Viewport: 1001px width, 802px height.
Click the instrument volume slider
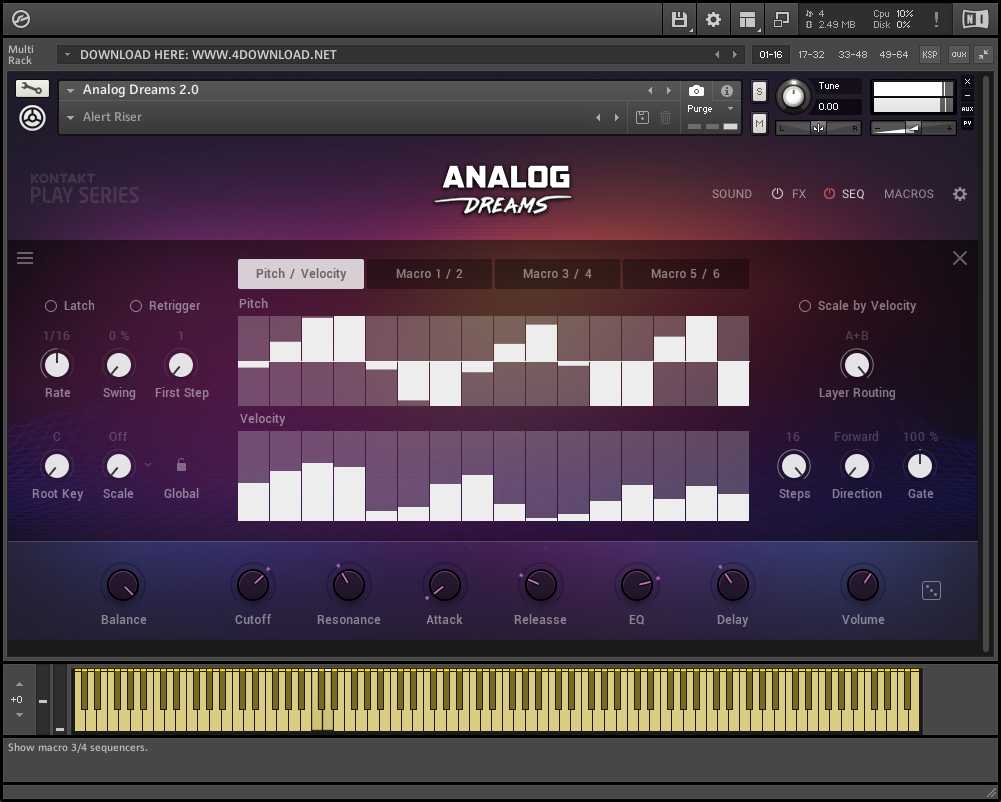(x=913, y=128)
